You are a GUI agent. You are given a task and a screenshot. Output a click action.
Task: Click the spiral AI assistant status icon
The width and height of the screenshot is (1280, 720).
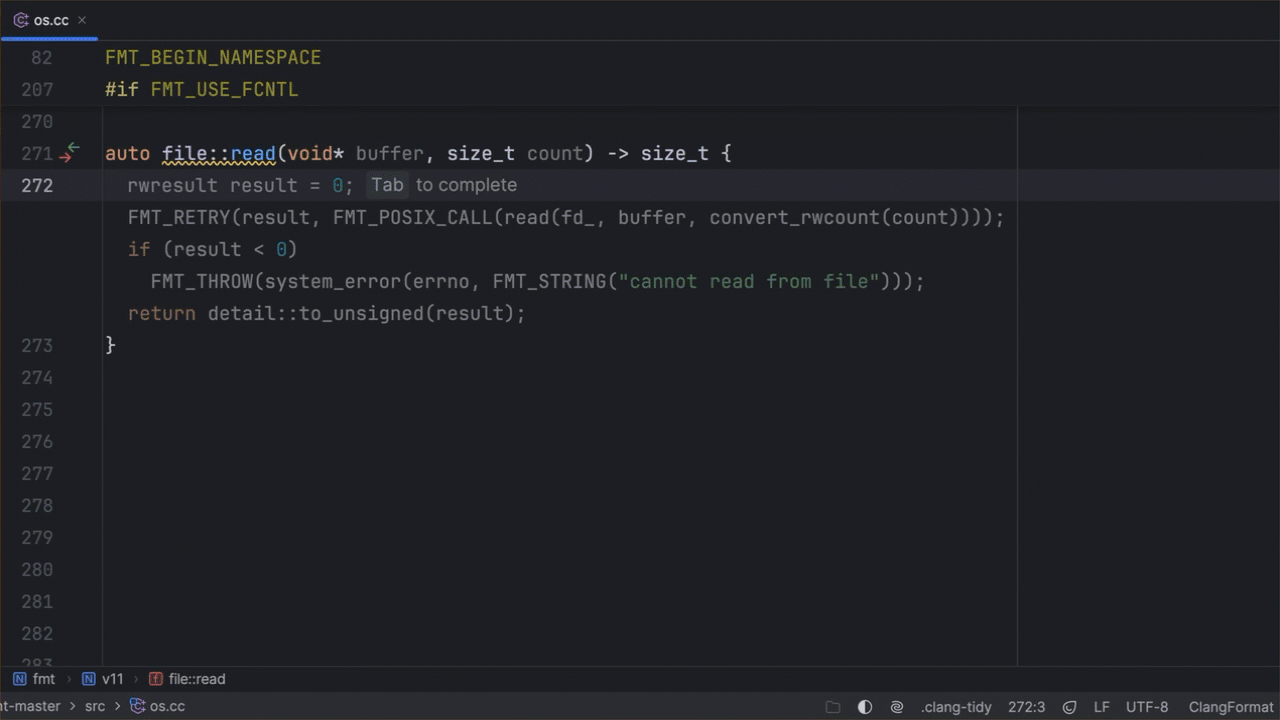click(x=897, y=707)
